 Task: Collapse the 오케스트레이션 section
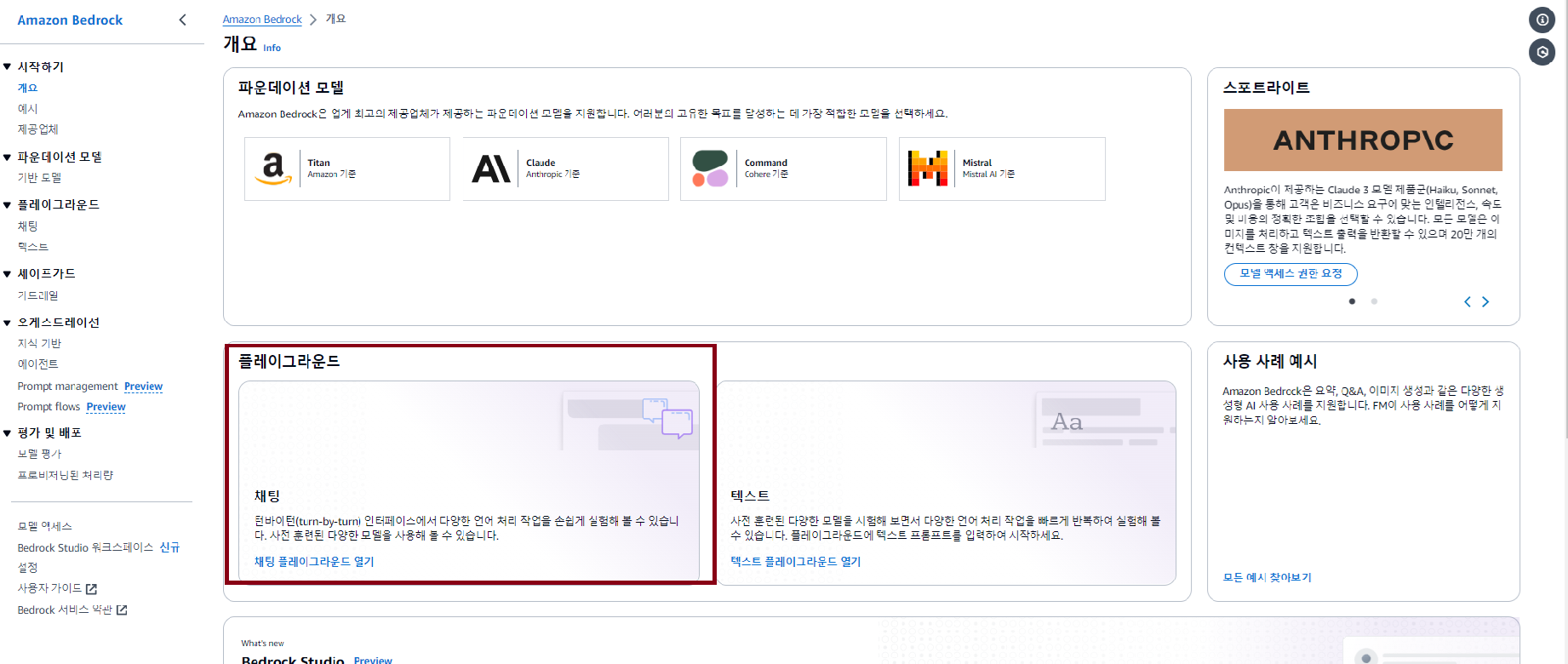coord(7,323)
